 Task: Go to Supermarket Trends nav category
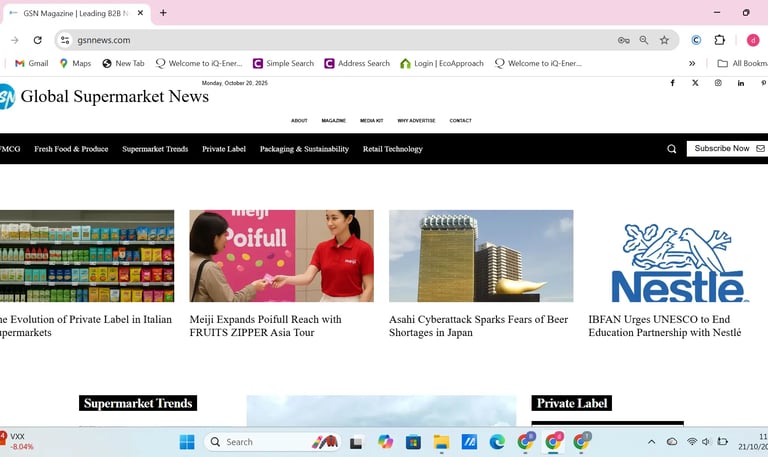click(155, 149)
